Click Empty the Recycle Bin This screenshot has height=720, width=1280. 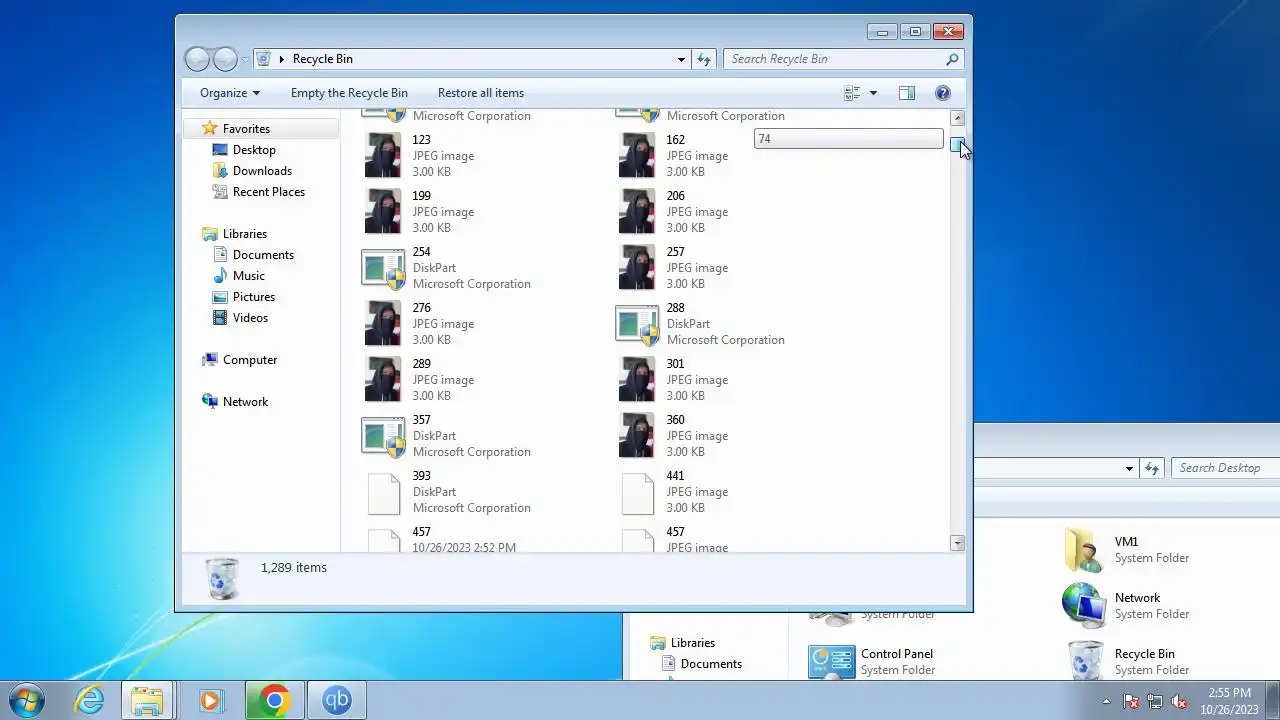pos(349,93)
